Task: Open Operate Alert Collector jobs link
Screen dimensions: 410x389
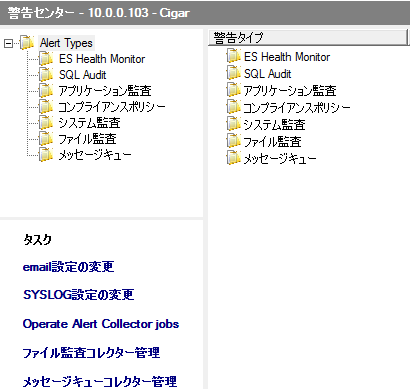Action: click(101, 324)
